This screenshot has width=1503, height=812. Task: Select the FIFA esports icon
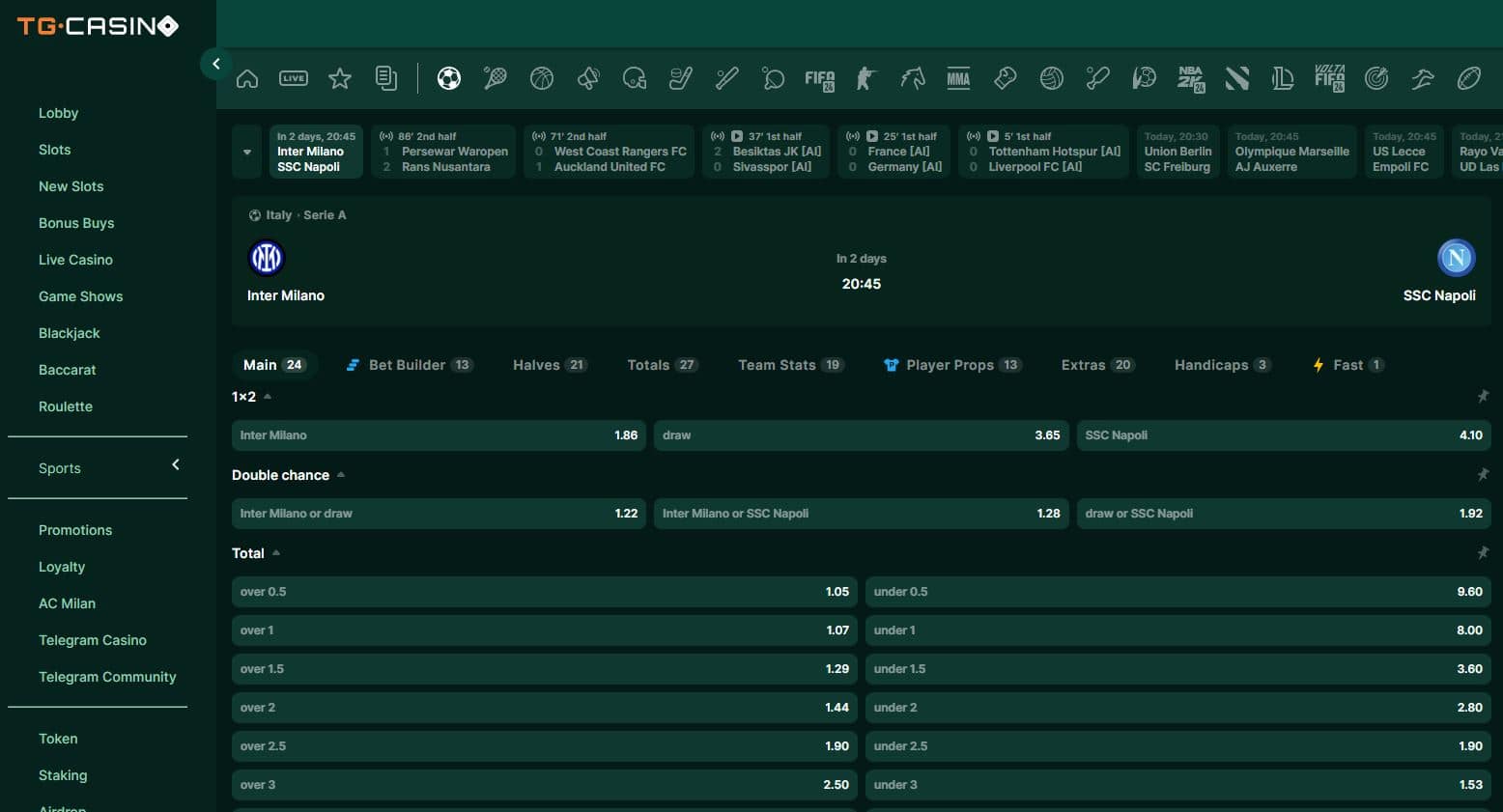[x=820, y=79]
